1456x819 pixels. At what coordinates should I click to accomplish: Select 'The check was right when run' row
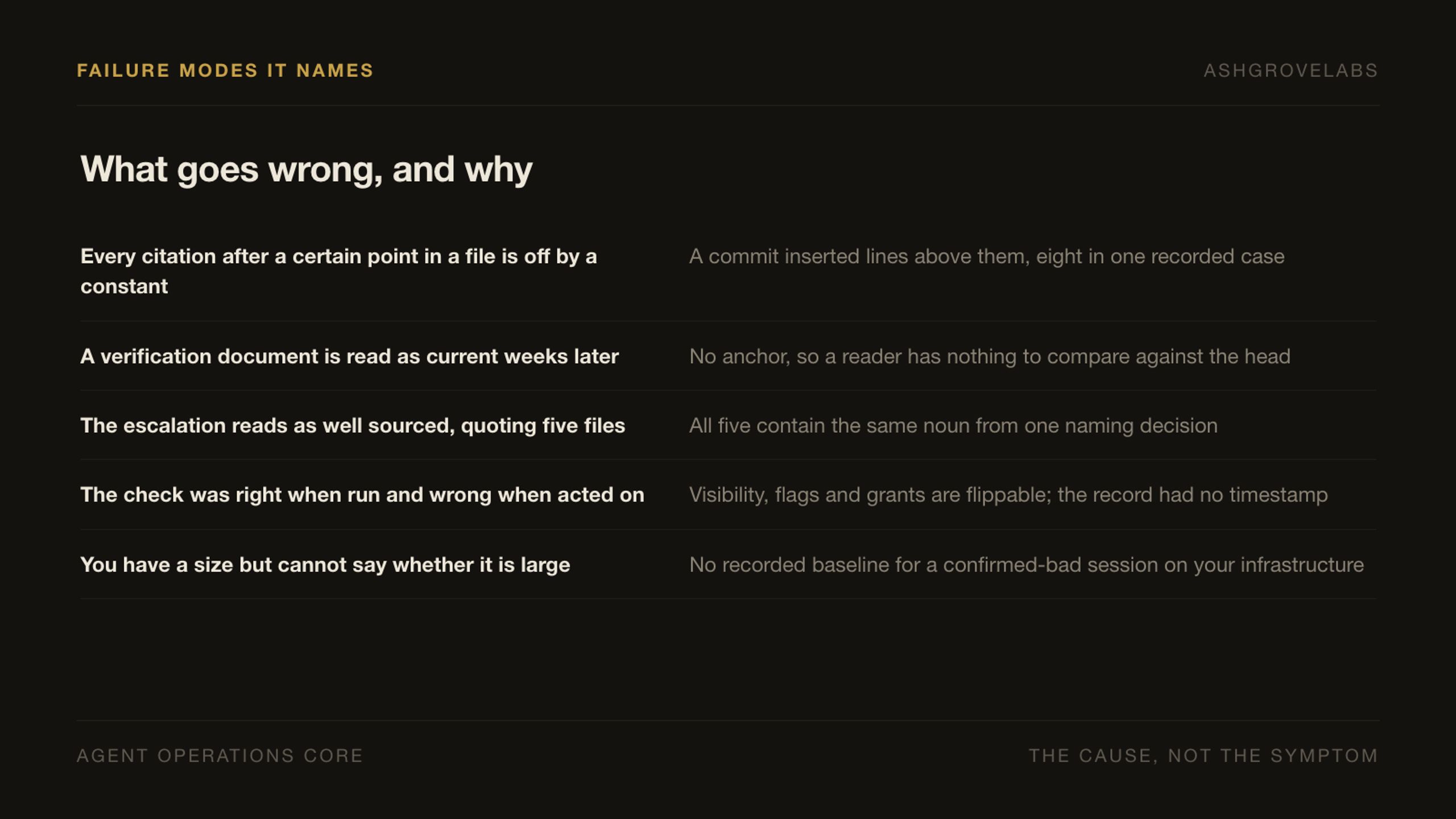[728, 495]
